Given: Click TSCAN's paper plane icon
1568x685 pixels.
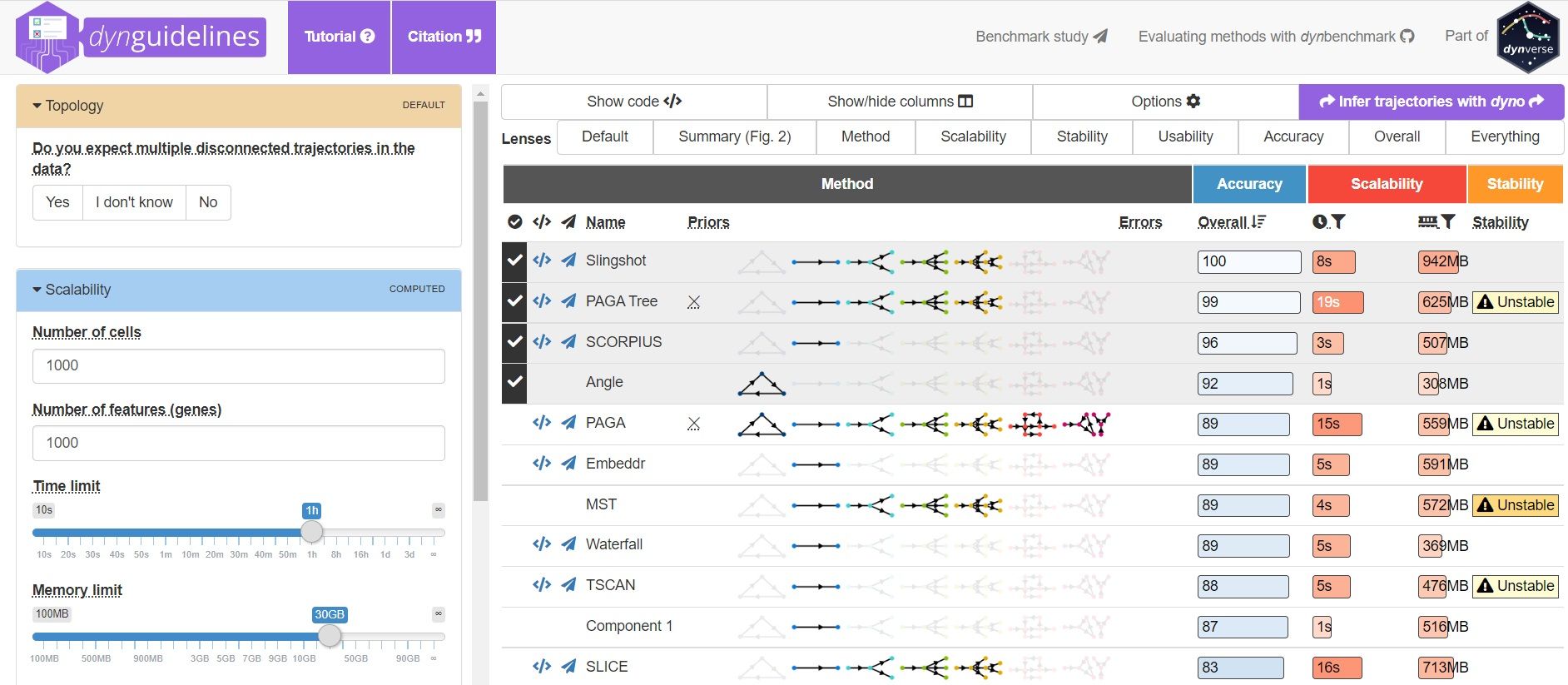Looking at the screenshot, I should [568, 584].
